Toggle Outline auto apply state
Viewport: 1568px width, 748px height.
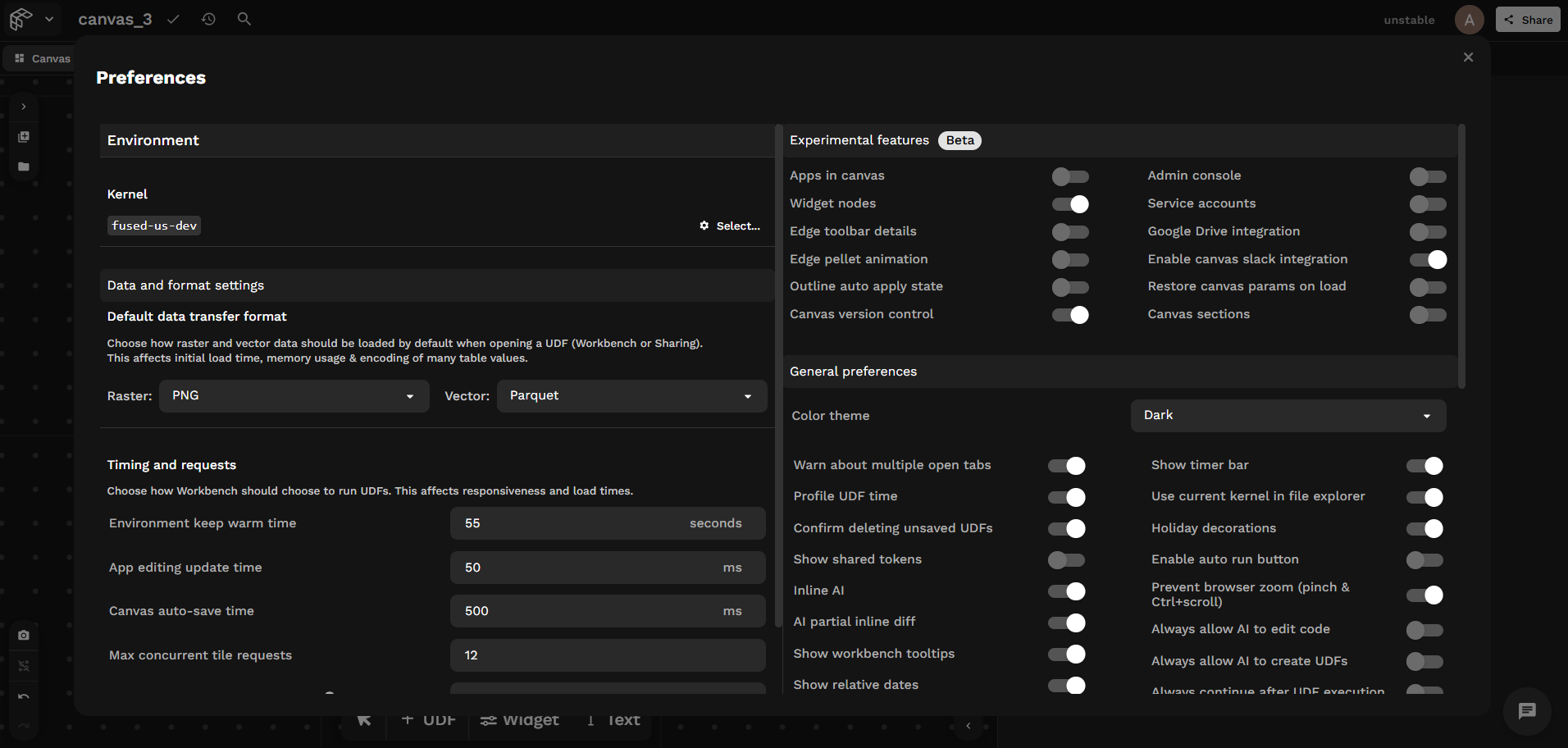(x=1070, y=287)
